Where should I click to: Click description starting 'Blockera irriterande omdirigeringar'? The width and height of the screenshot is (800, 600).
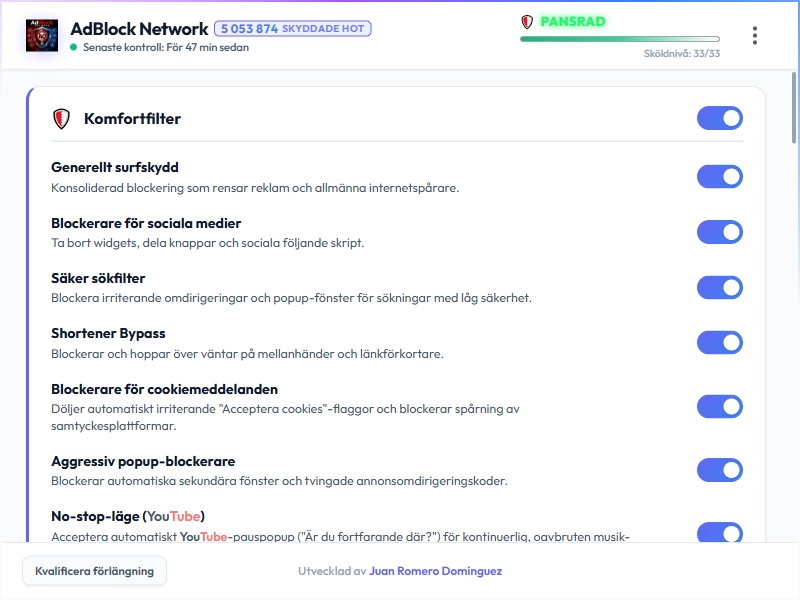point(291,298)
